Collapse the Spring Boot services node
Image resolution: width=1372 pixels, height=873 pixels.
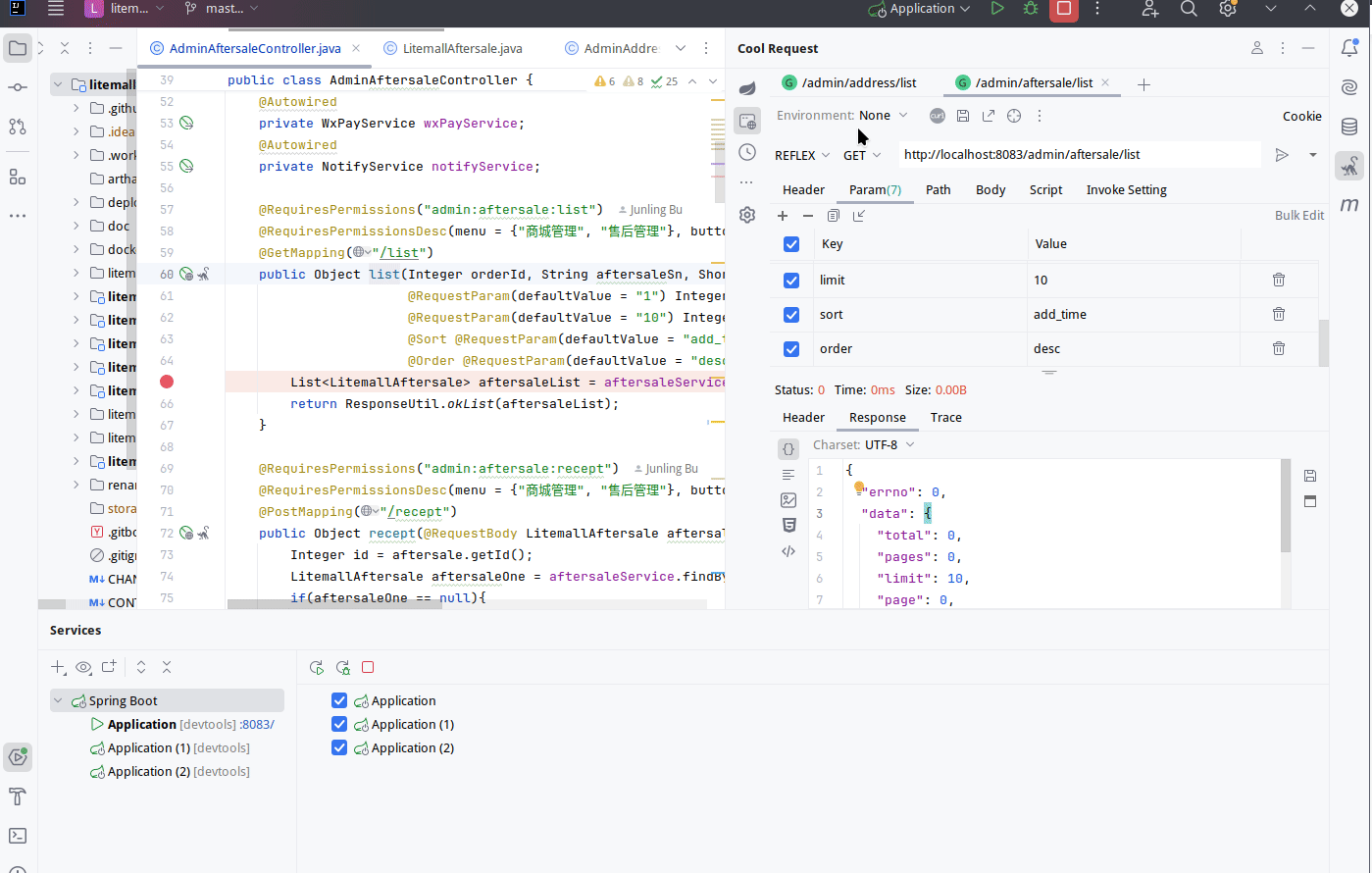(x=58, y=700)
